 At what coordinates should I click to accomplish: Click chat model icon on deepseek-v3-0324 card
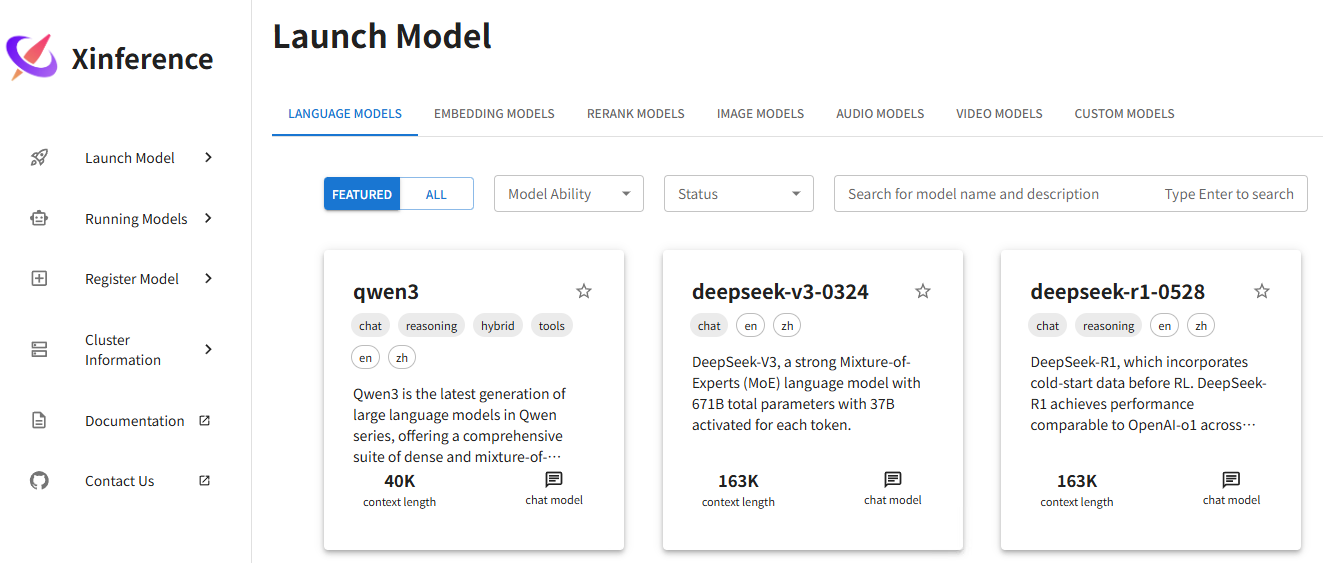click(893, 480)
